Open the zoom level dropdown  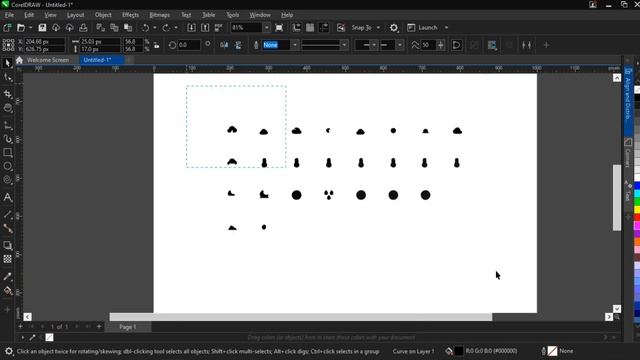[267, 28]
